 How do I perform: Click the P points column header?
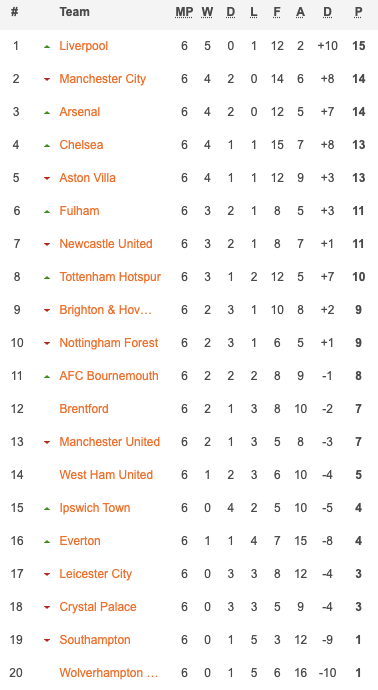[359, 12]
